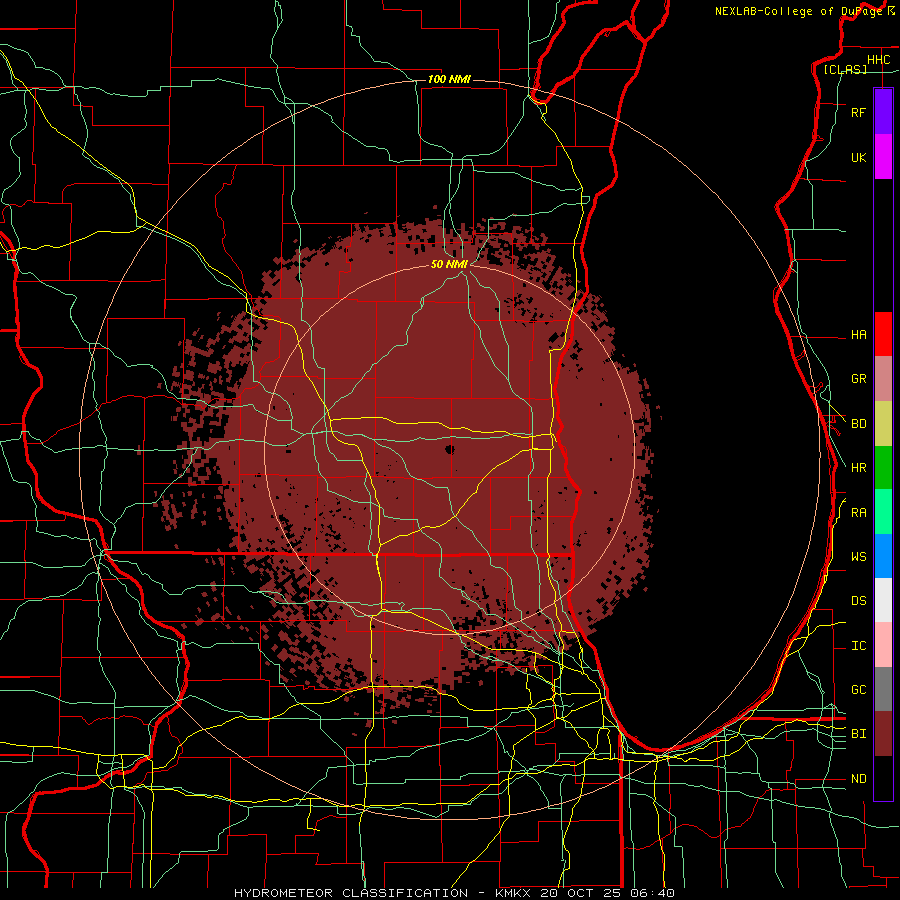Click the BI legend label
The width and height of the screenshot is (900, 900).
858,734
